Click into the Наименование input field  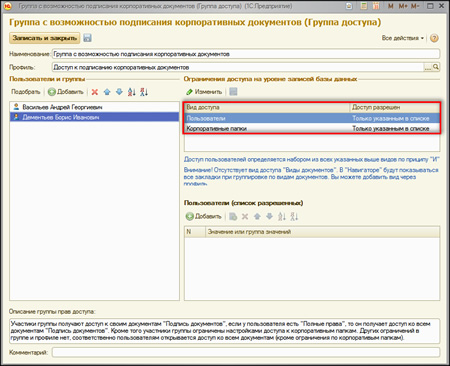246,54
